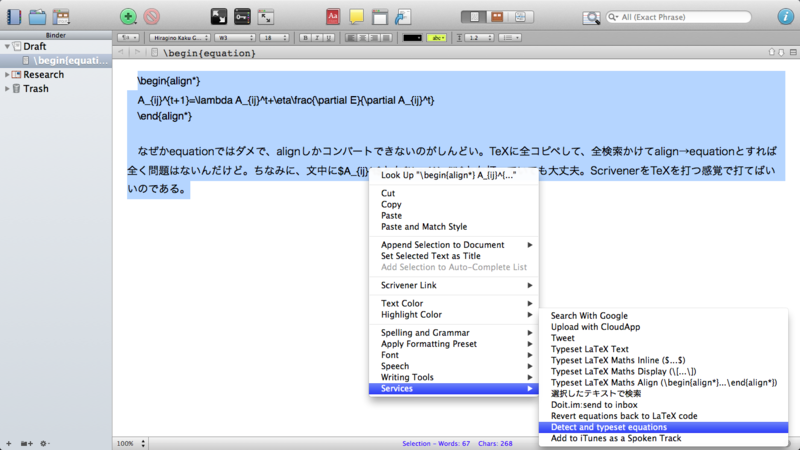Open the Writing Tools submenu
The image size is (800, 450).
454,377
